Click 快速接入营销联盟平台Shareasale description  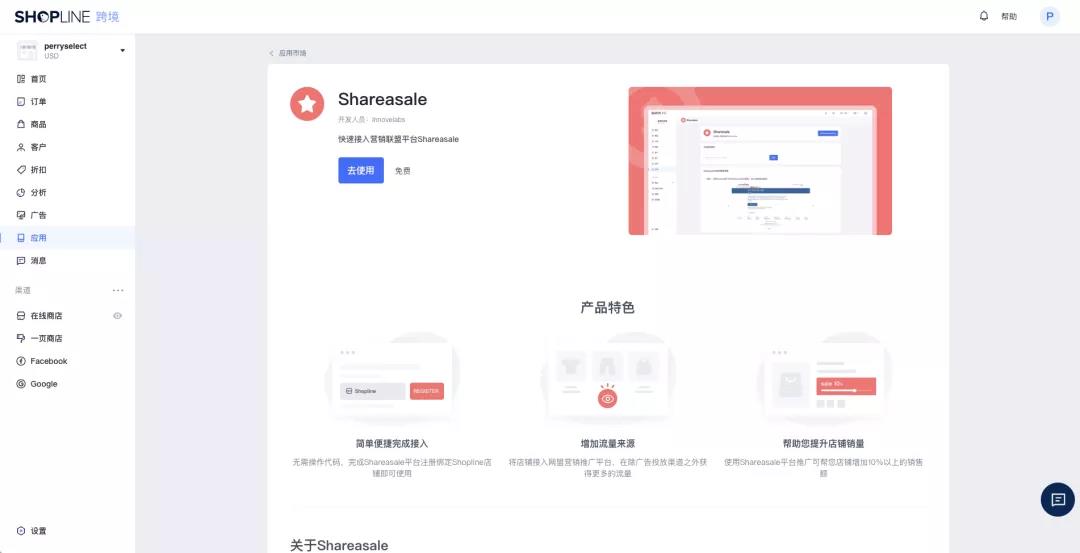398,139
